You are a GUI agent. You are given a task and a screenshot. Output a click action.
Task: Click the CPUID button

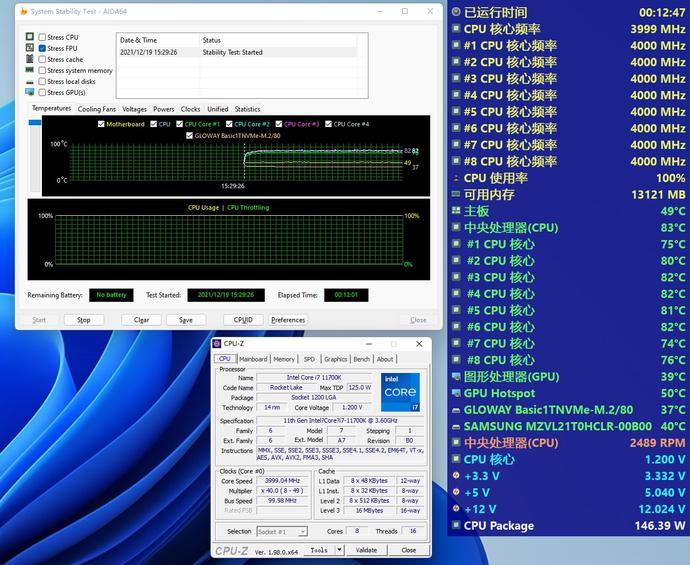point(243,320)
